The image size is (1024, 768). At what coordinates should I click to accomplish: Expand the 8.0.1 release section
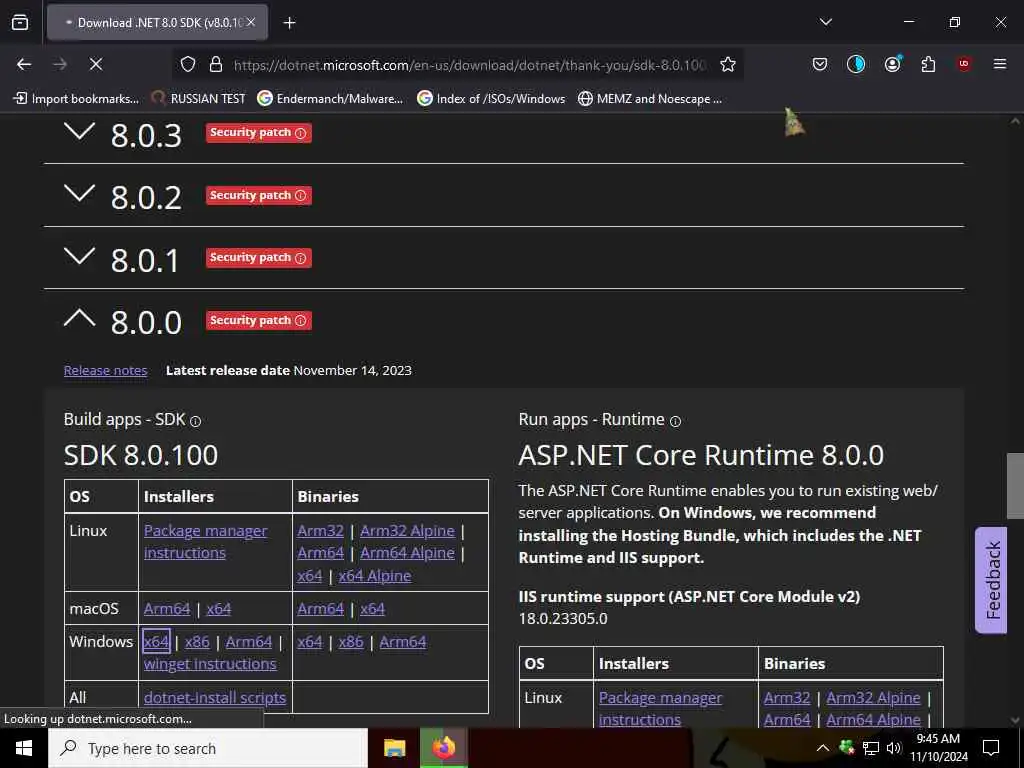(x=80, y=257)
